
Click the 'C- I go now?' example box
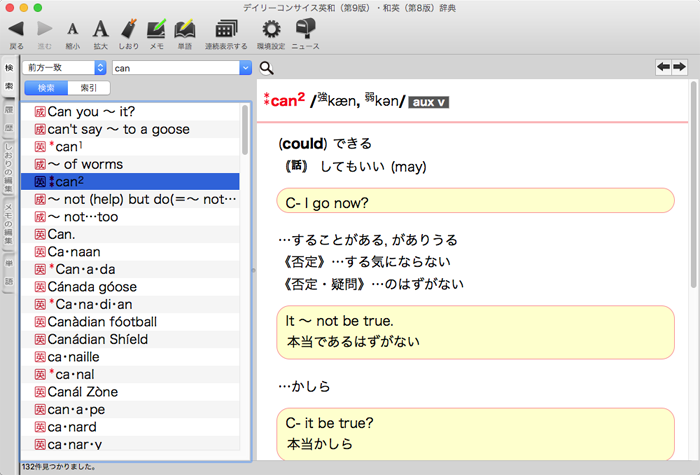475,201
